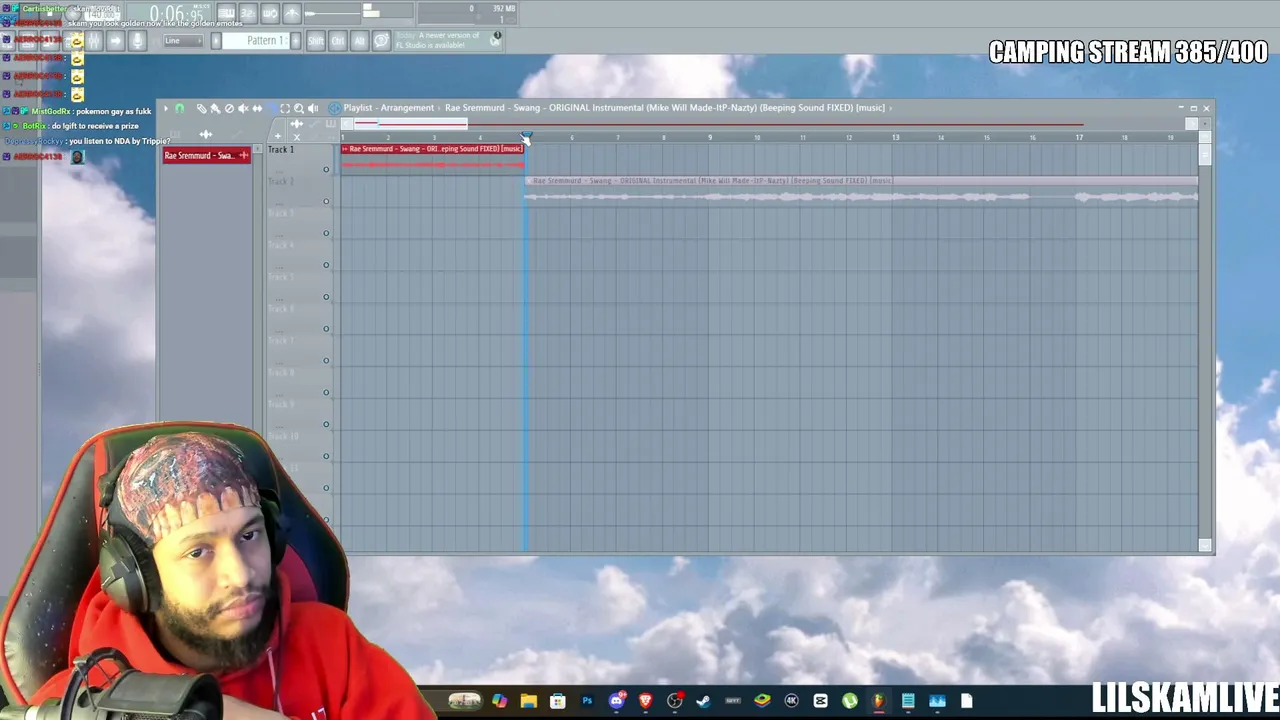
Task: Open the Line snap dropdown
Action: pos(183,41)
